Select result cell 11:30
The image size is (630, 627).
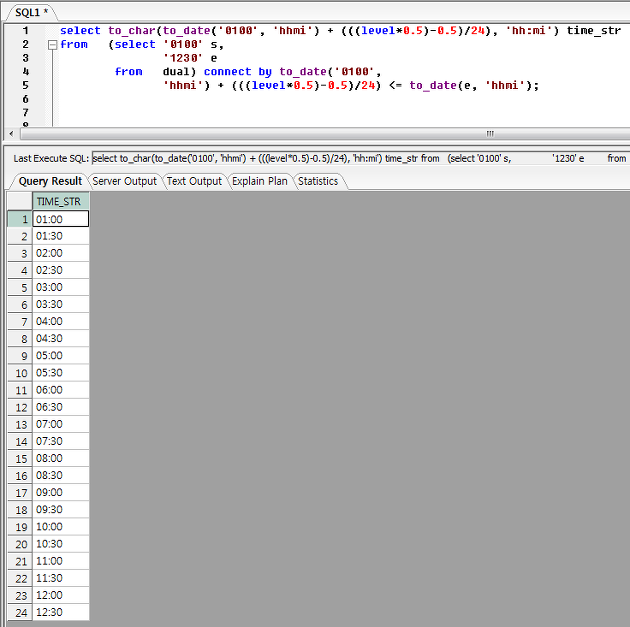pyautogui.click(x=61, y=578)
